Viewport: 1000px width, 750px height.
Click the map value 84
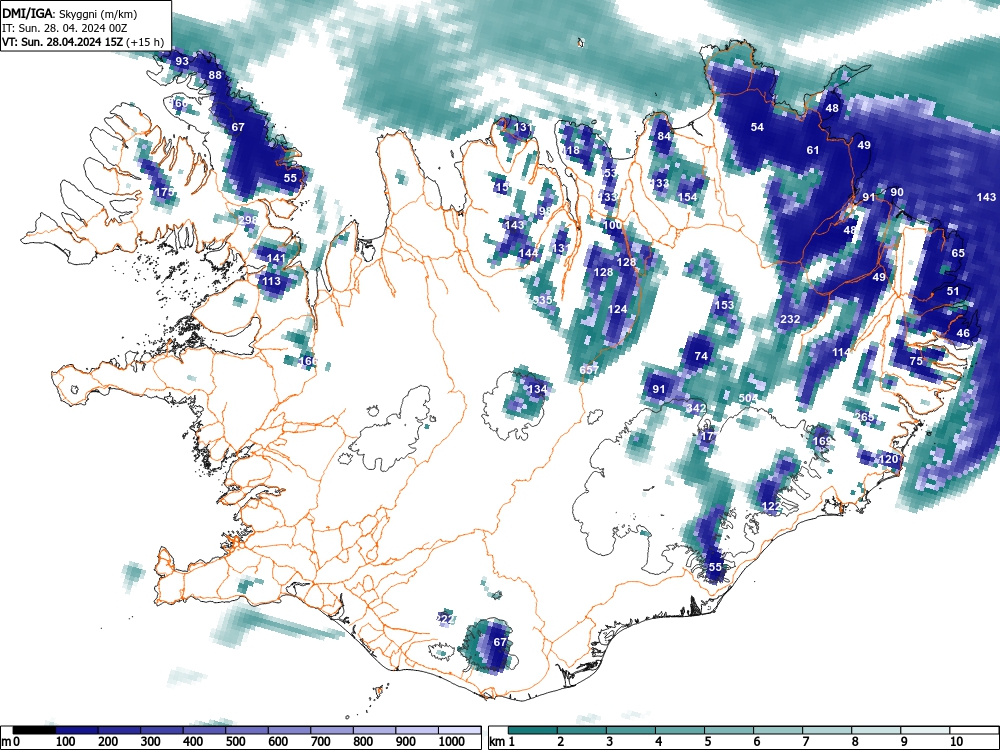[664, 136]
